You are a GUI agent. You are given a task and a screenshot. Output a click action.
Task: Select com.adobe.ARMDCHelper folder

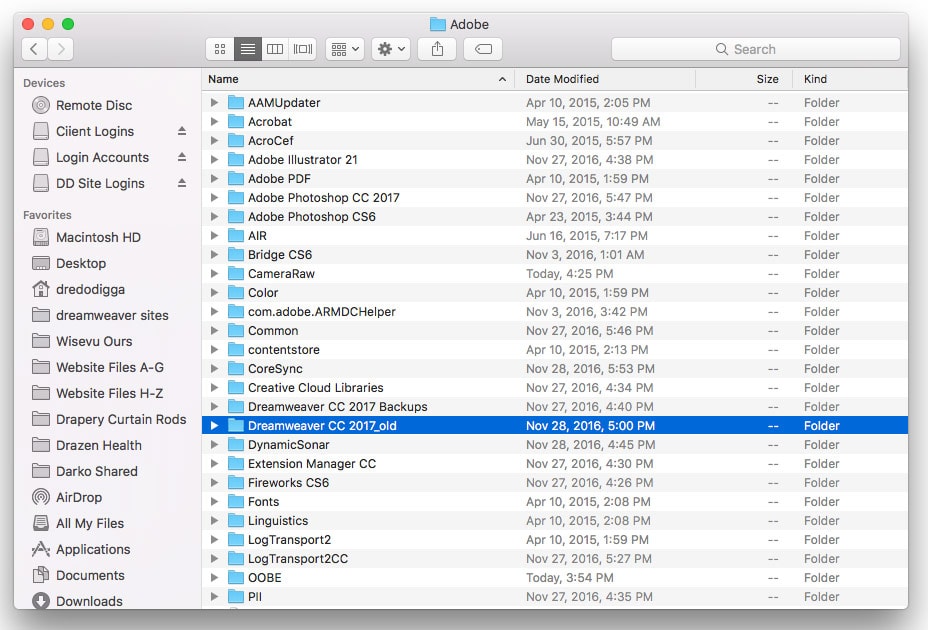click(555, 311)
